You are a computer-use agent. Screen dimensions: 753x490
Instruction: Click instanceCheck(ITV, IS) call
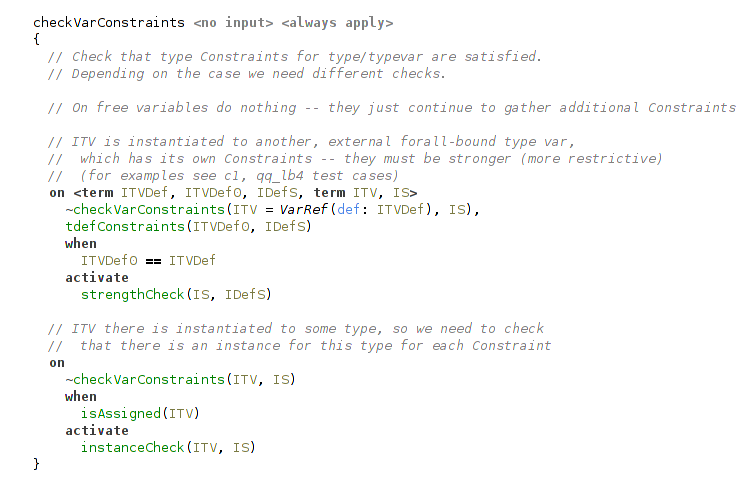coord(168,447)
